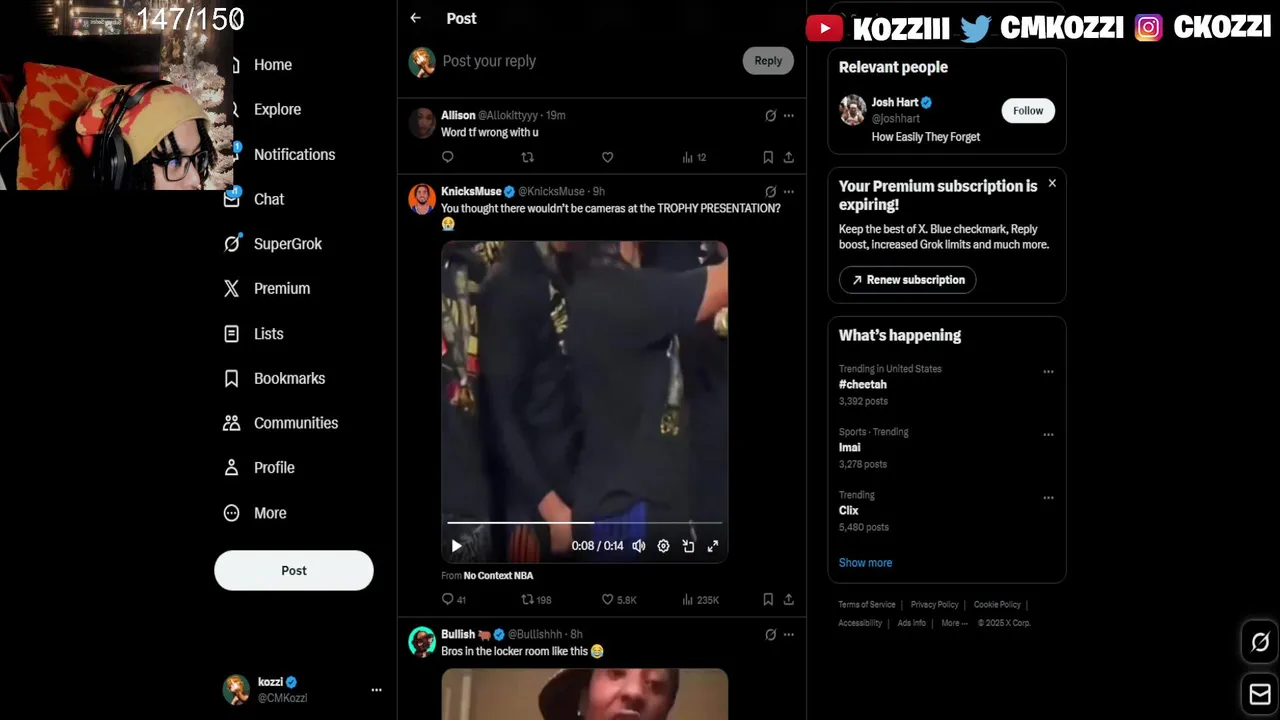Bookmark Allison's reply
Image resolution: width=1280 pixels, height=720 pixels.
click(x=768, y=157)
